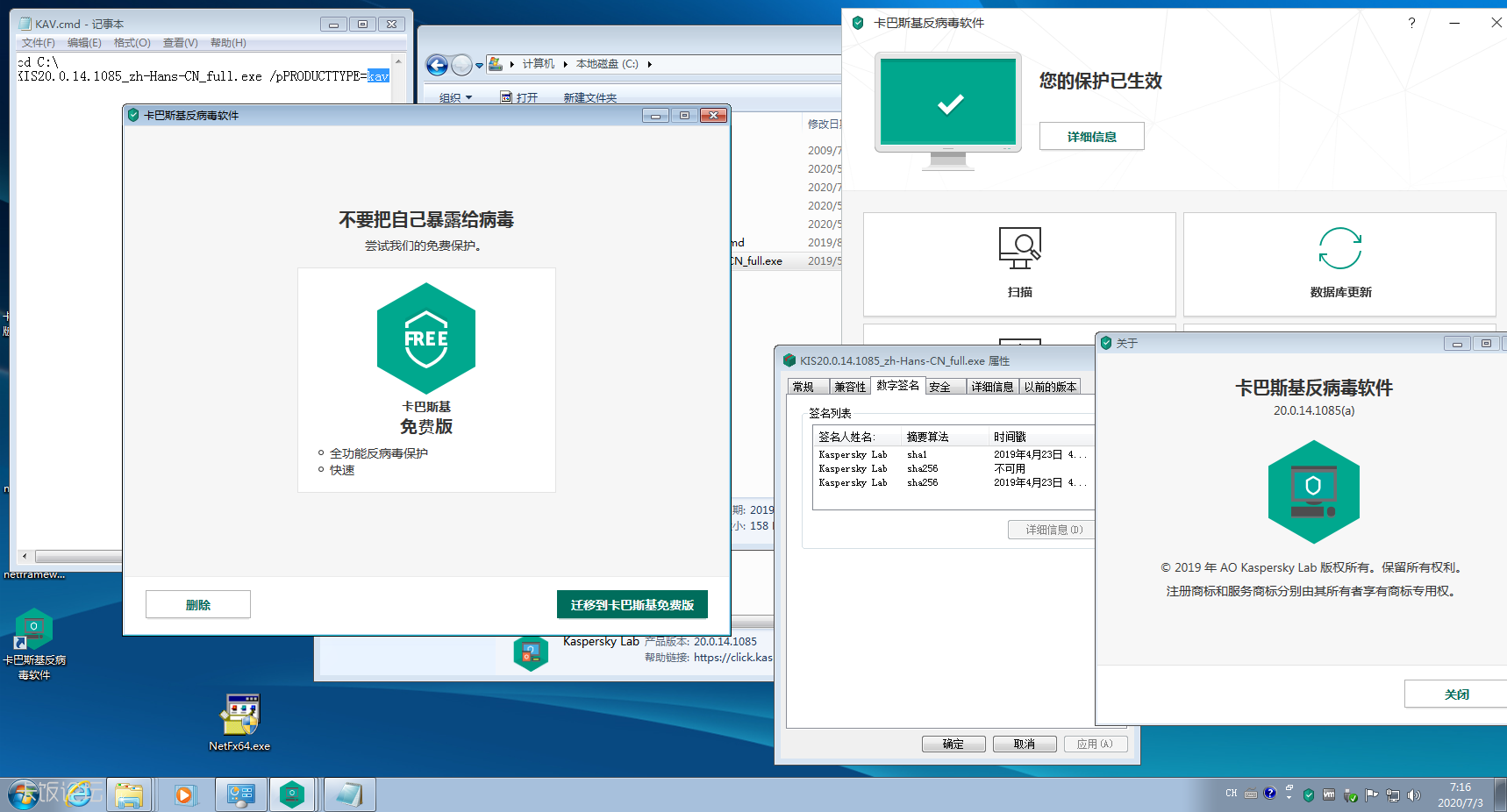
Task: Click the 关闭 button in About dialog
Action: [x=1456, y=694]
